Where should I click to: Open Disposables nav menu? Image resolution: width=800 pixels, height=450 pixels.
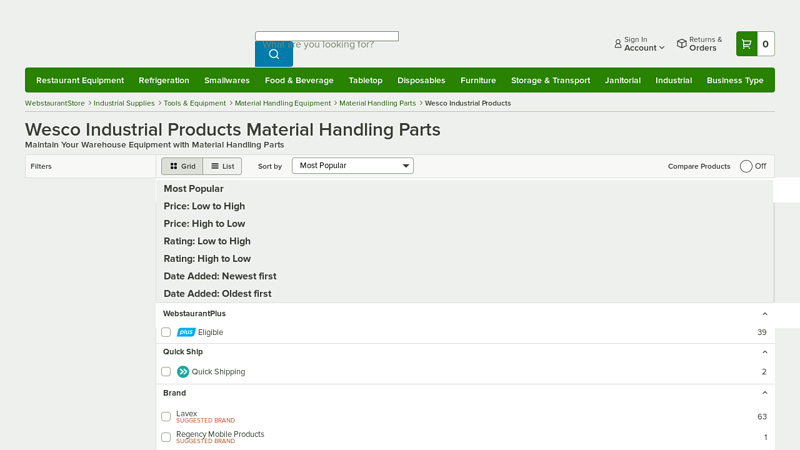point(421,81)
